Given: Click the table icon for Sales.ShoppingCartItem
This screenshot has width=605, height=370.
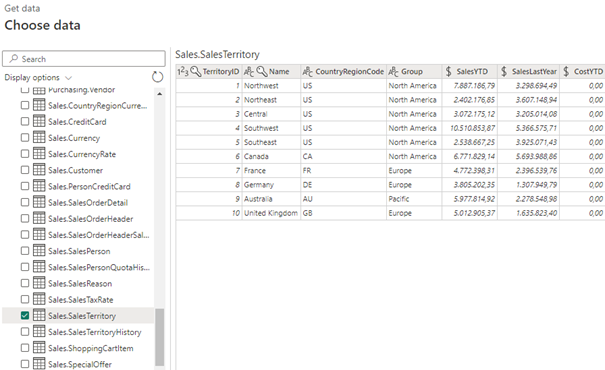Looking at the screenshot, I should 39,348.
